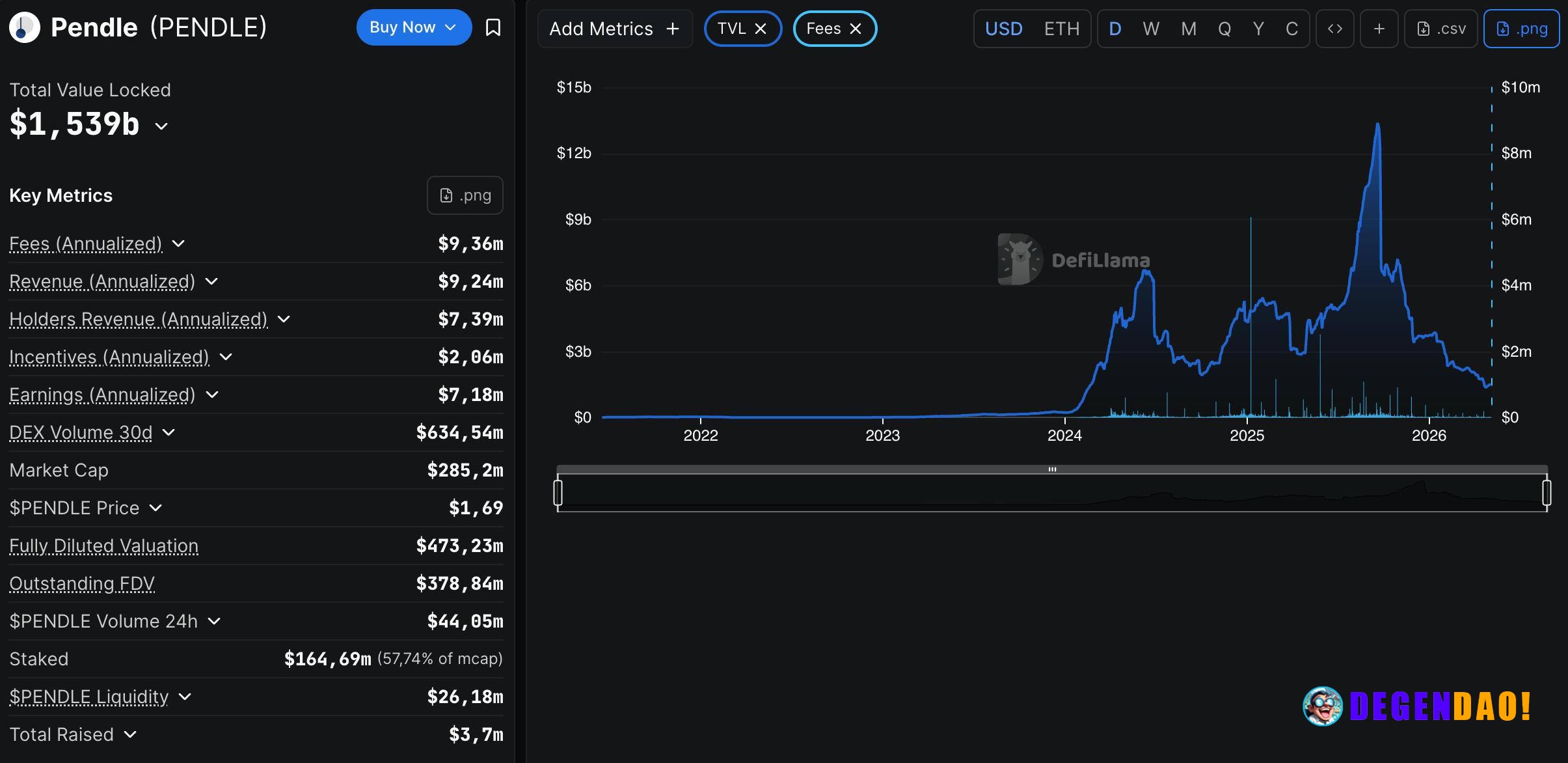This screenshot has height=763, width=1568.
Task: Expand Fees (Annualized) row
Action: coord(178,243)
